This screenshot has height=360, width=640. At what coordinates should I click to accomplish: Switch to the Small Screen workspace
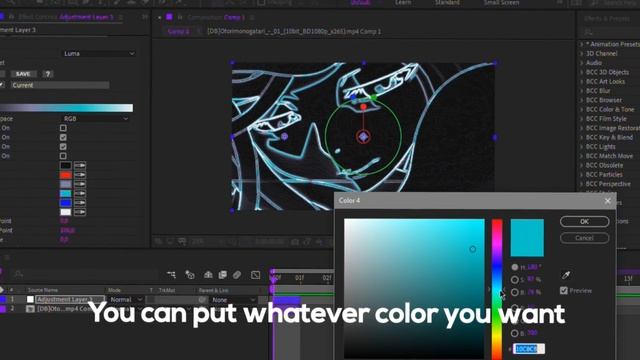[501, 2]
